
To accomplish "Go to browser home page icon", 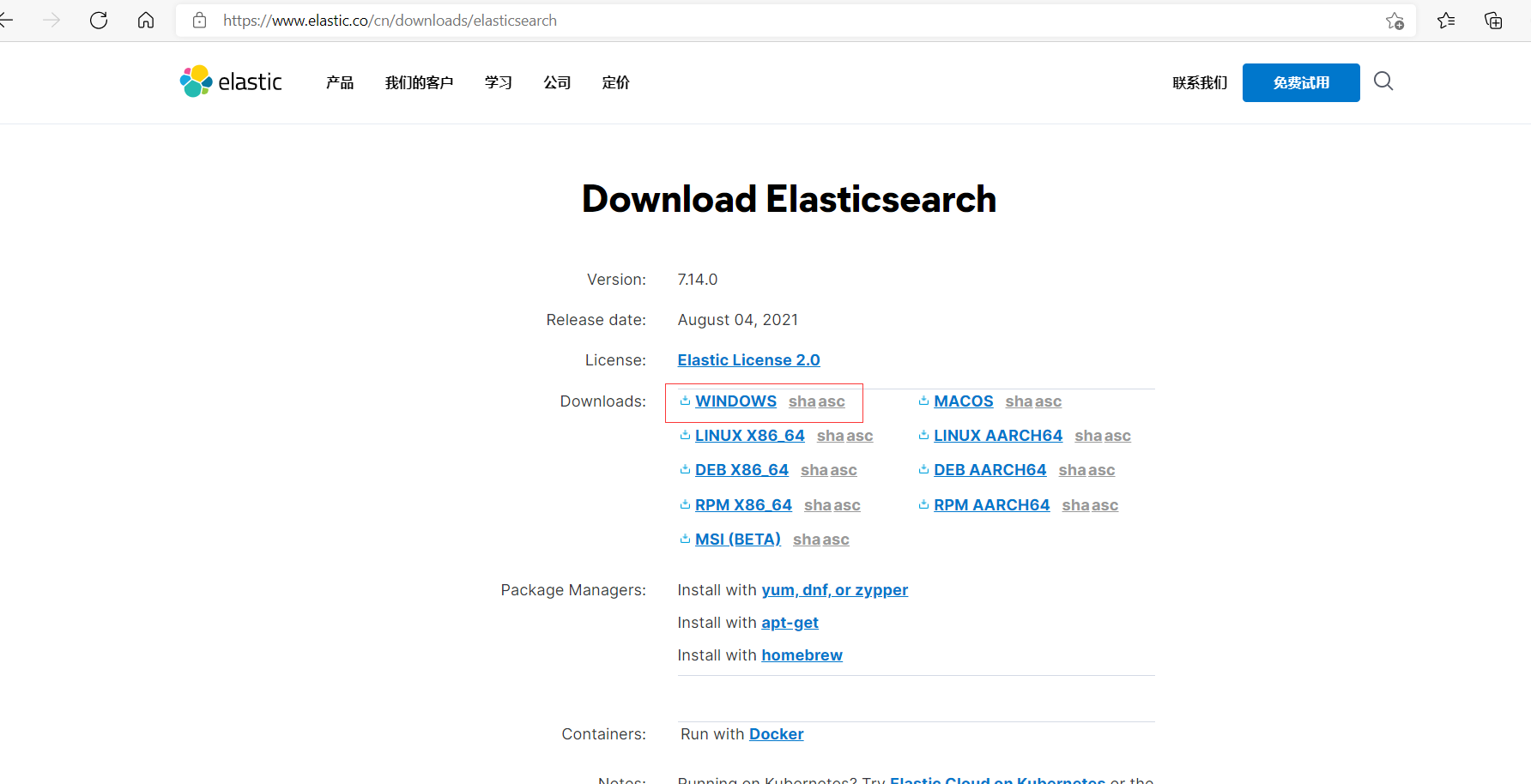I will [146, 21].
